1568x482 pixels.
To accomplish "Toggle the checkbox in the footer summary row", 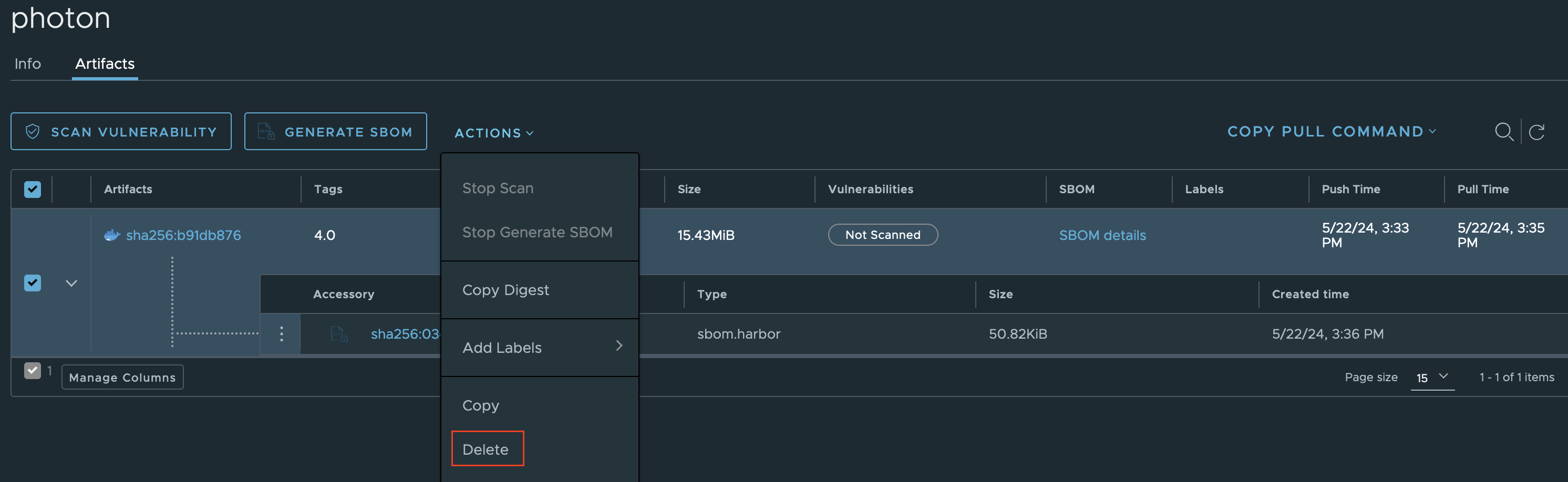I will [x=32, y=370].
